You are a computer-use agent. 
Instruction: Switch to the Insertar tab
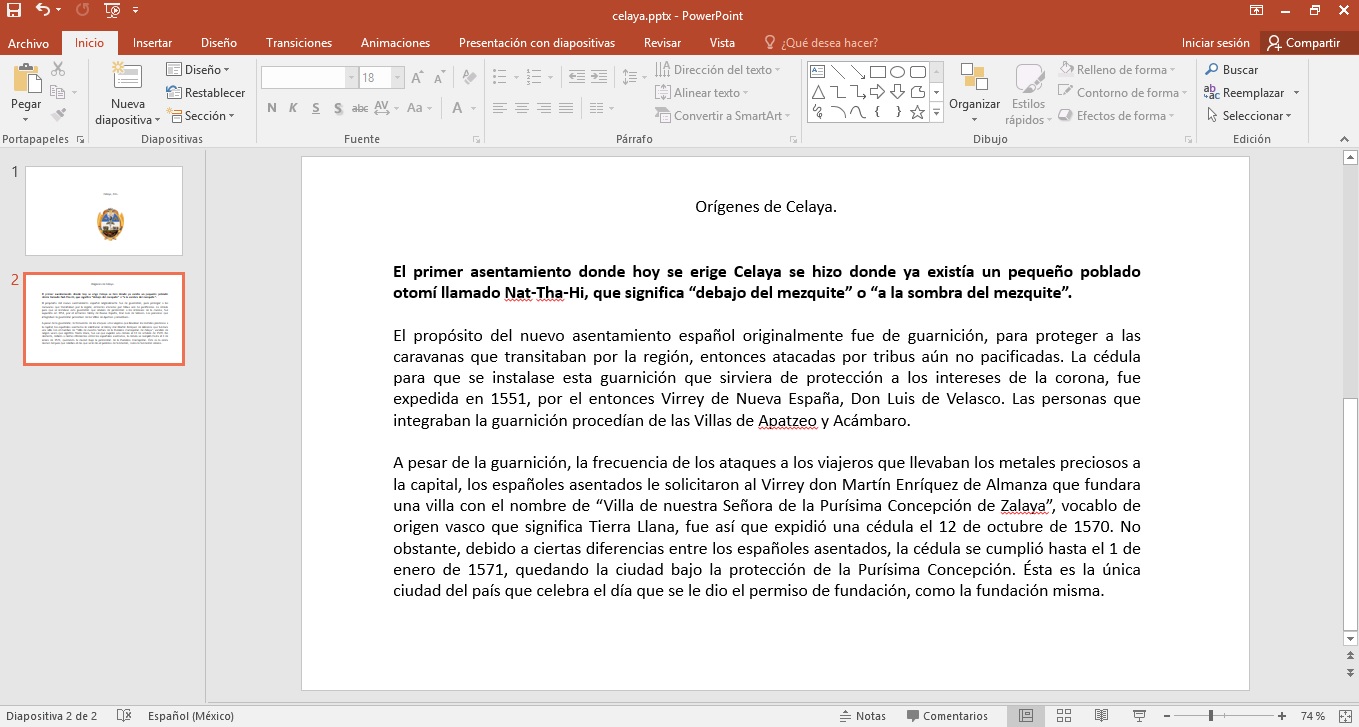coord(152,43)
